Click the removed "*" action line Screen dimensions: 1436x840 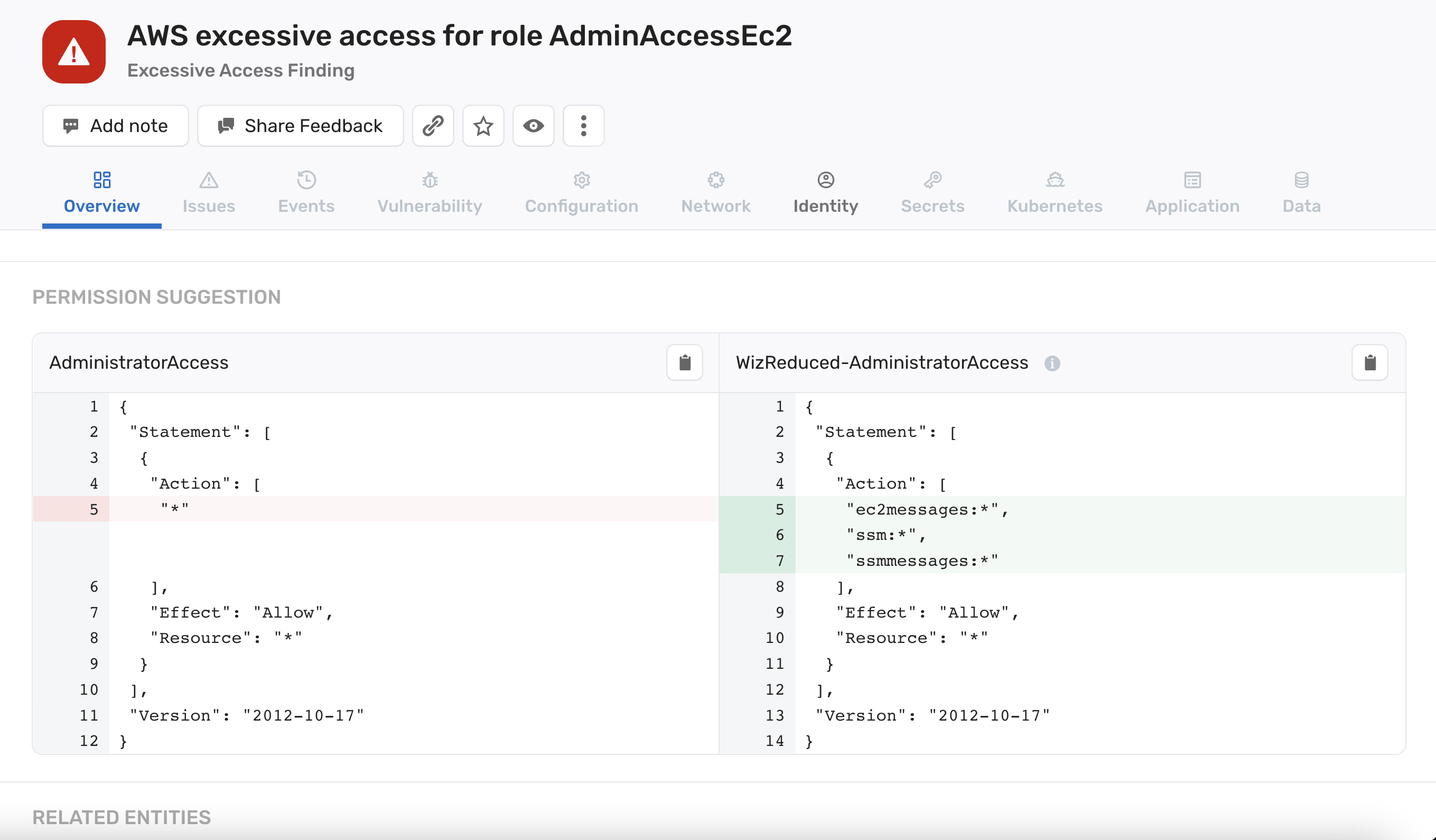(376, 509)
